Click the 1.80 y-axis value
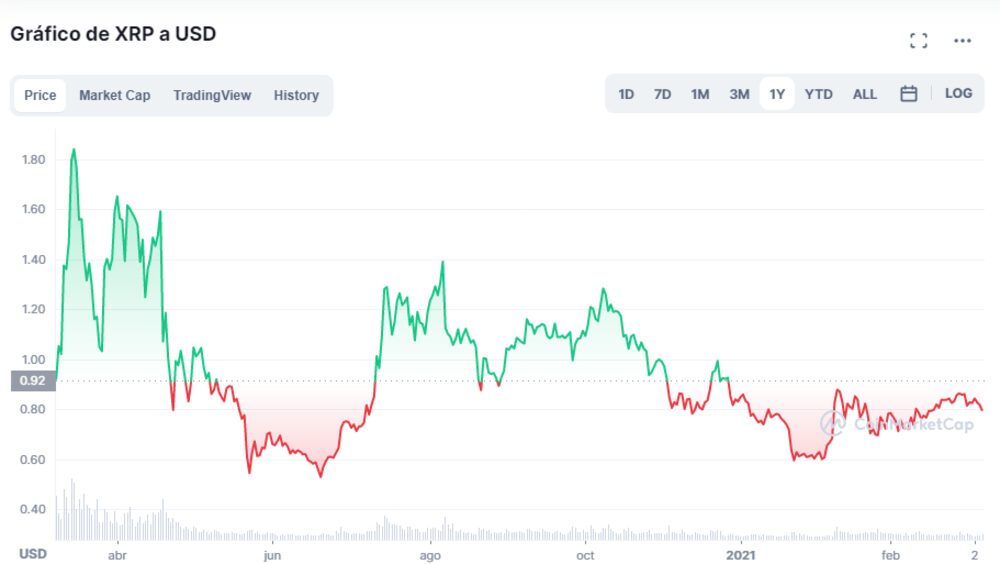 click(33, 160)
